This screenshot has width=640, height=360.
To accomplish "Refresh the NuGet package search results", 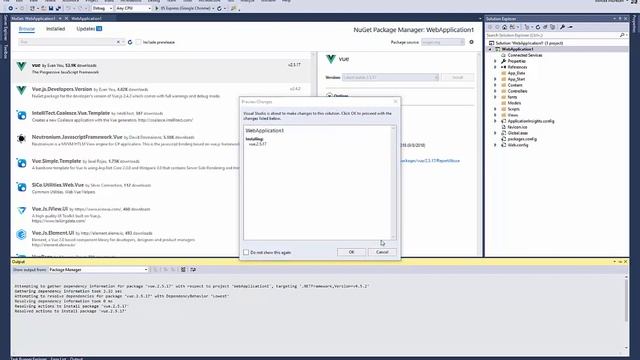I will point(130,42).
